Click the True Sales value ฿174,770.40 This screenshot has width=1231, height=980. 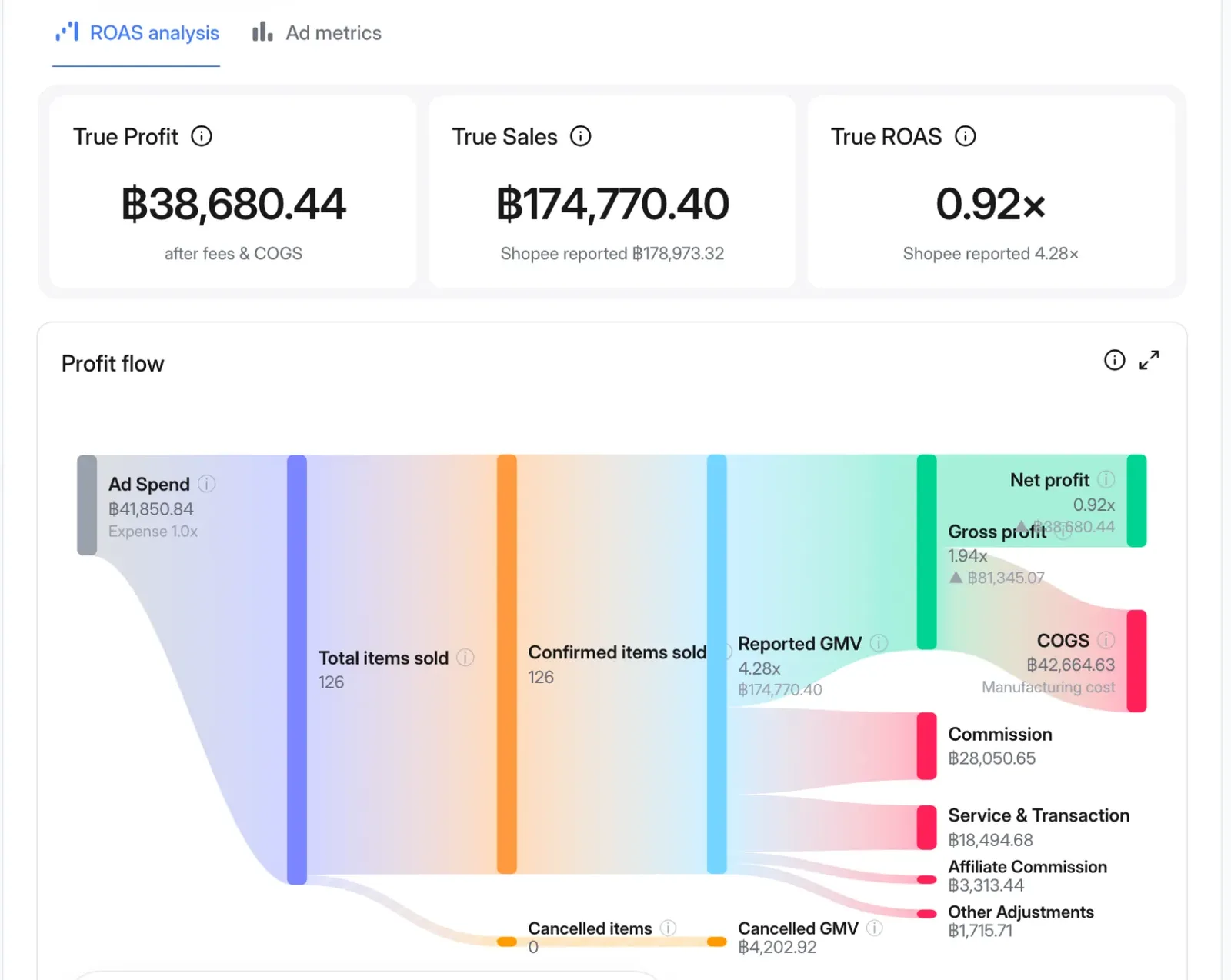coord(612,204)
